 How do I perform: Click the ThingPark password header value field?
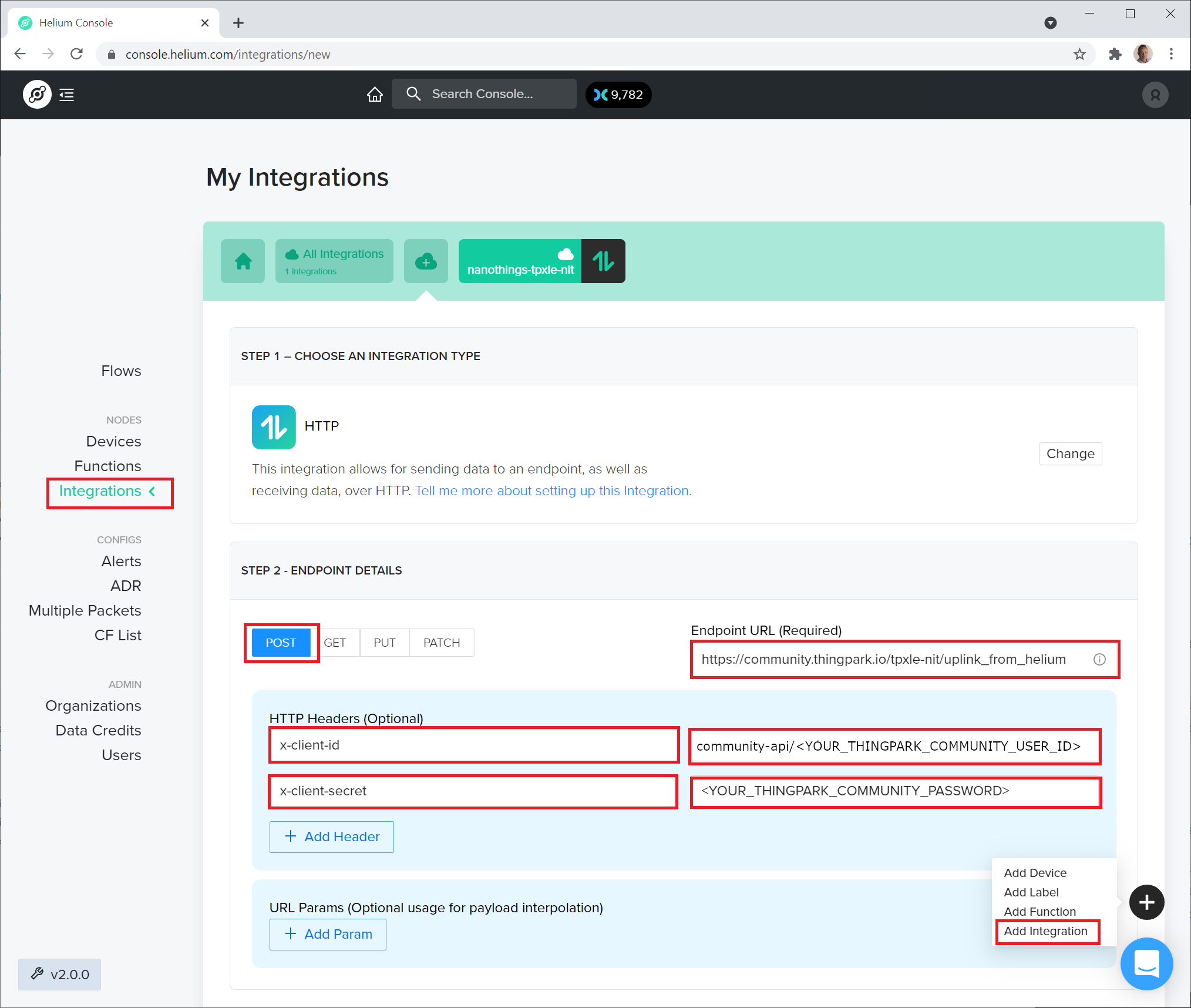pyautogui.click(x=895, y=791)
